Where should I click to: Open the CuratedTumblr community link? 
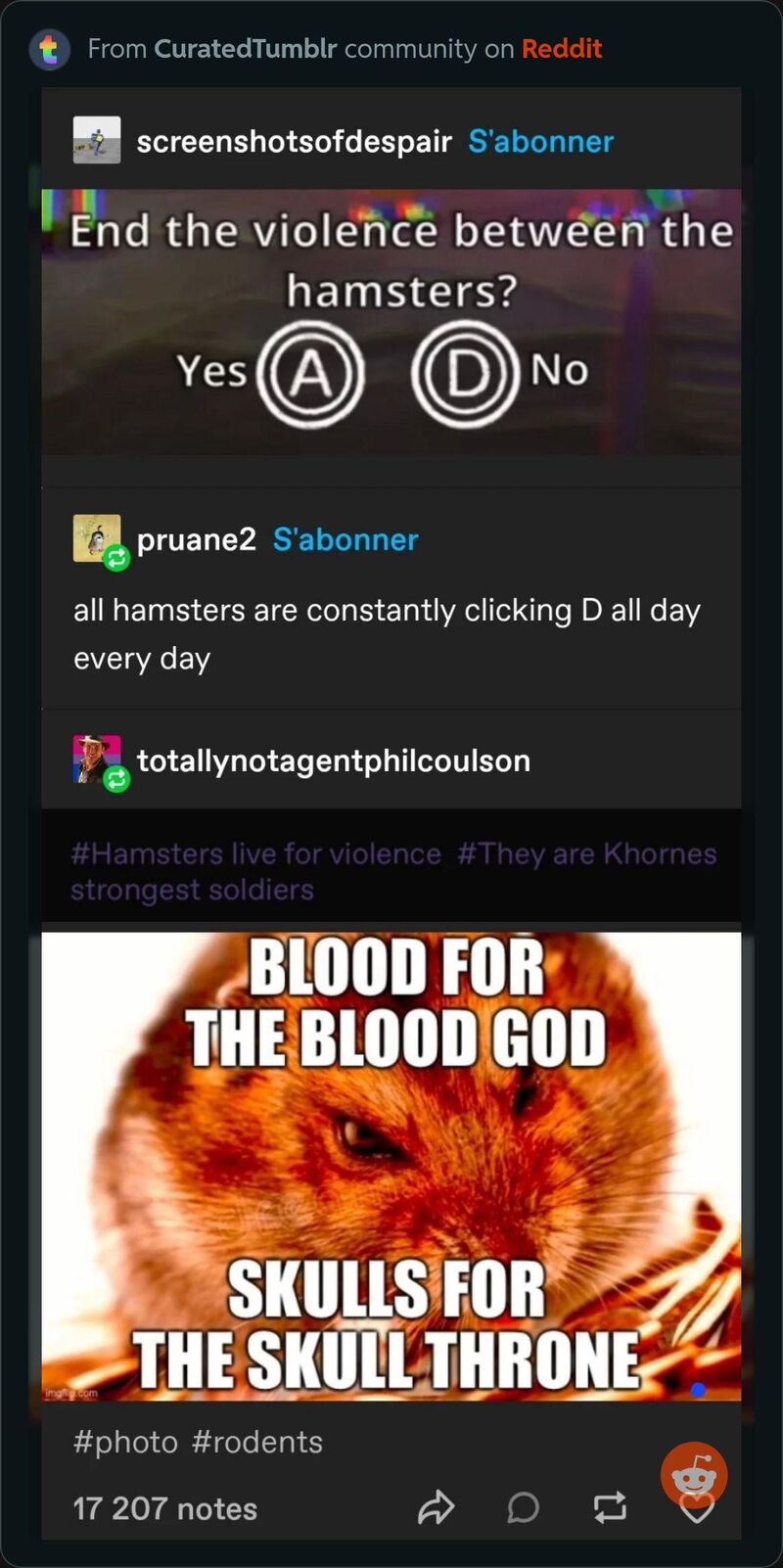tap(246, 48)
